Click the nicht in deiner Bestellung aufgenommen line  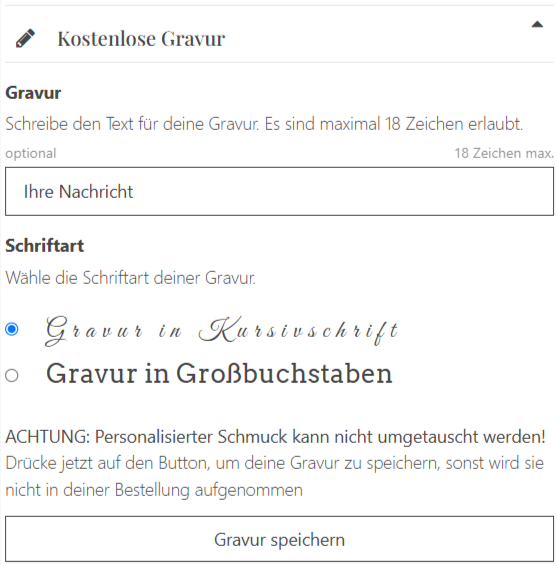point(154,491)
